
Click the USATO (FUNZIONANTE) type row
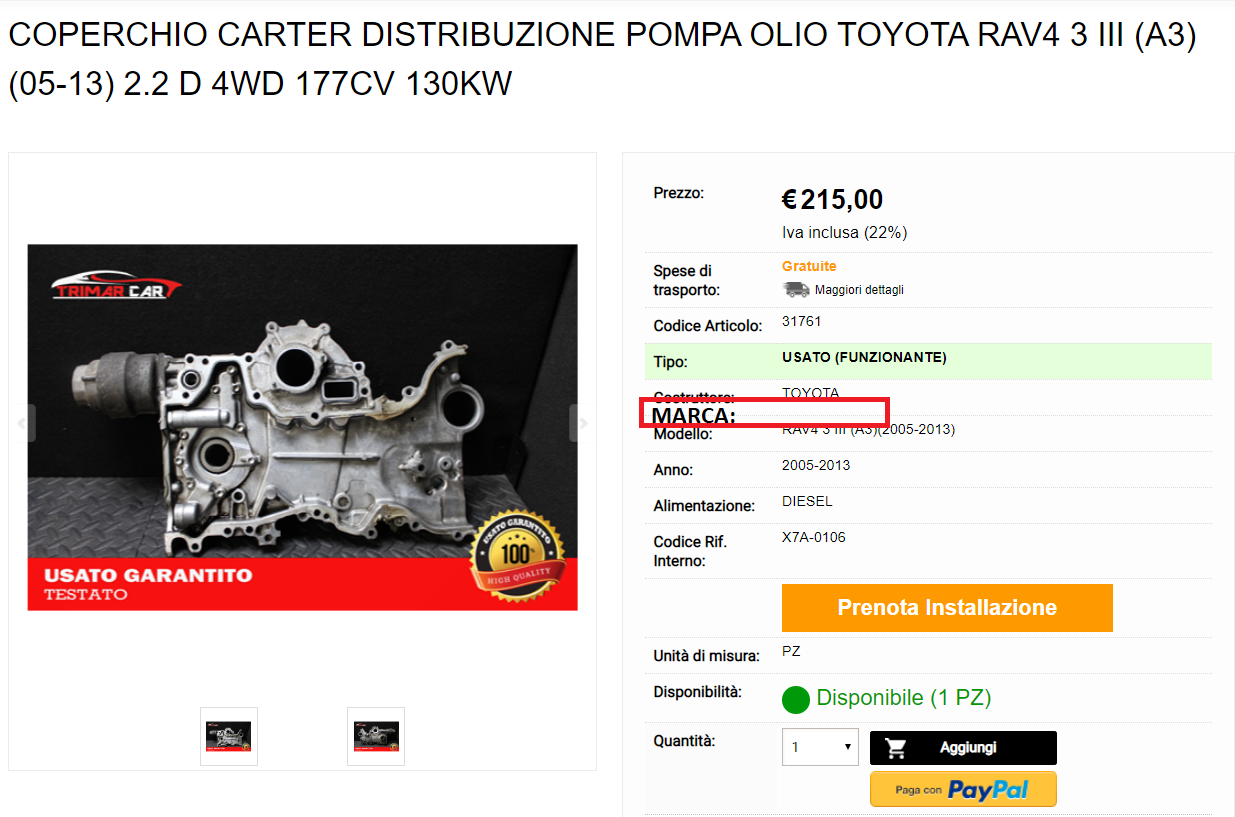pyautogui.click(x=928, y=361)
